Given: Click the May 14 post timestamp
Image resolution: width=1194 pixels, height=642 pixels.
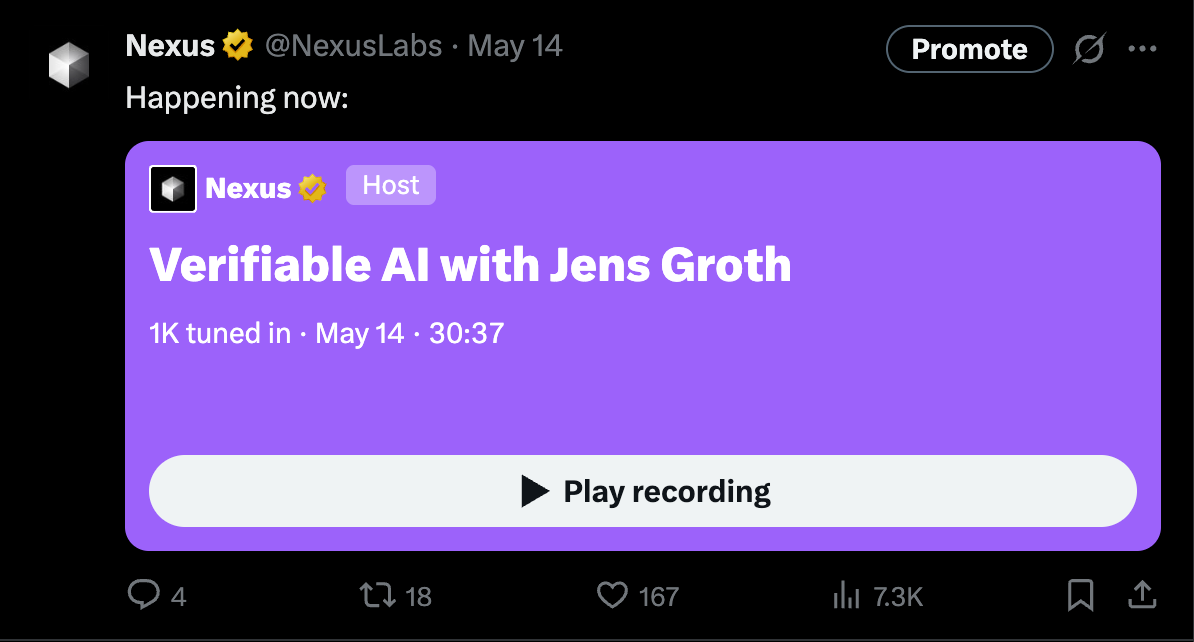Looking at the screenshot, I should click(515, 46).
